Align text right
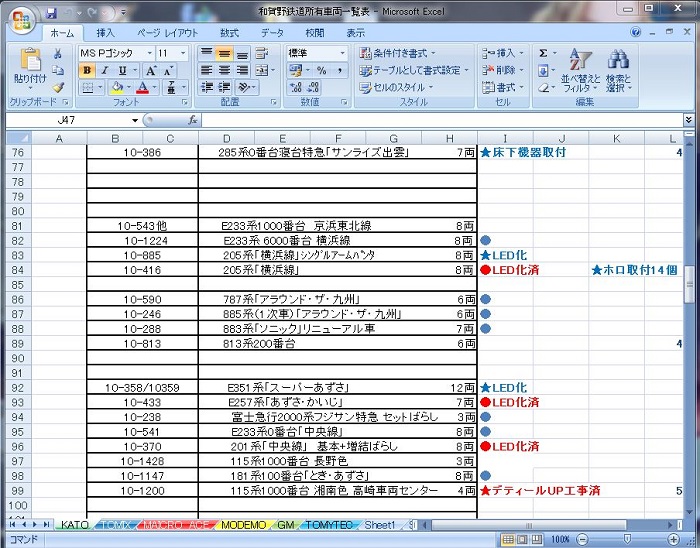Image resolution: width=700 pixels, height=548 pixels. (x=242, y=71)
